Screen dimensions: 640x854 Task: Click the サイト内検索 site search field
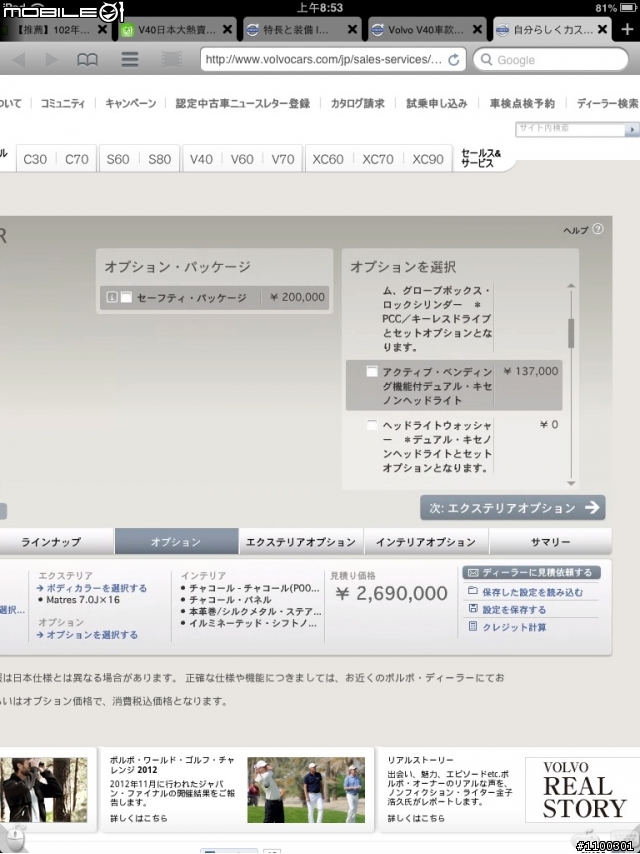(570, 129)
